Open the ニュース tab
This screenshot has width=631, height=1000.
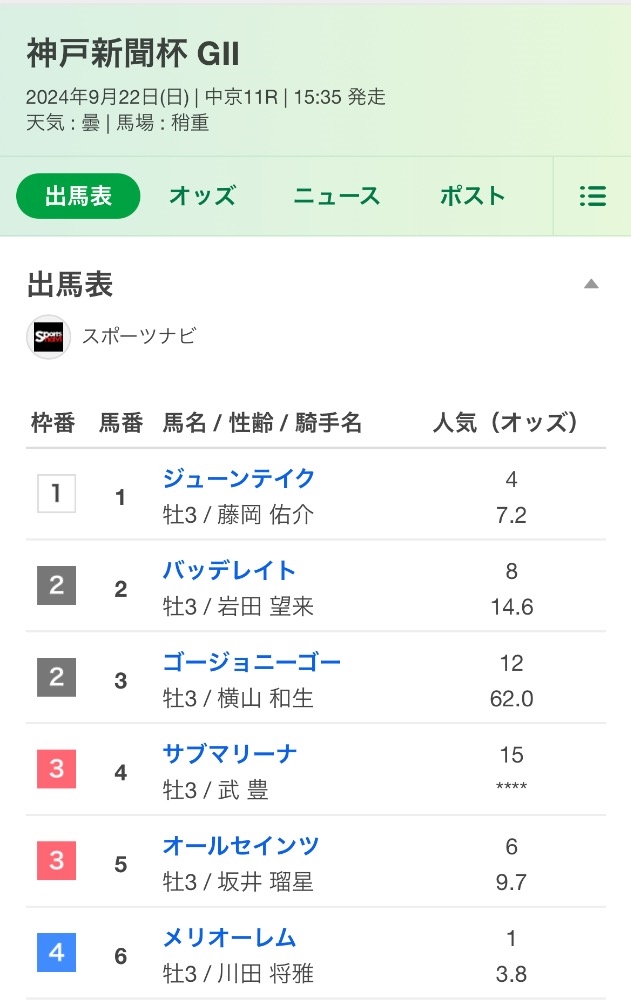pos(337,196)
